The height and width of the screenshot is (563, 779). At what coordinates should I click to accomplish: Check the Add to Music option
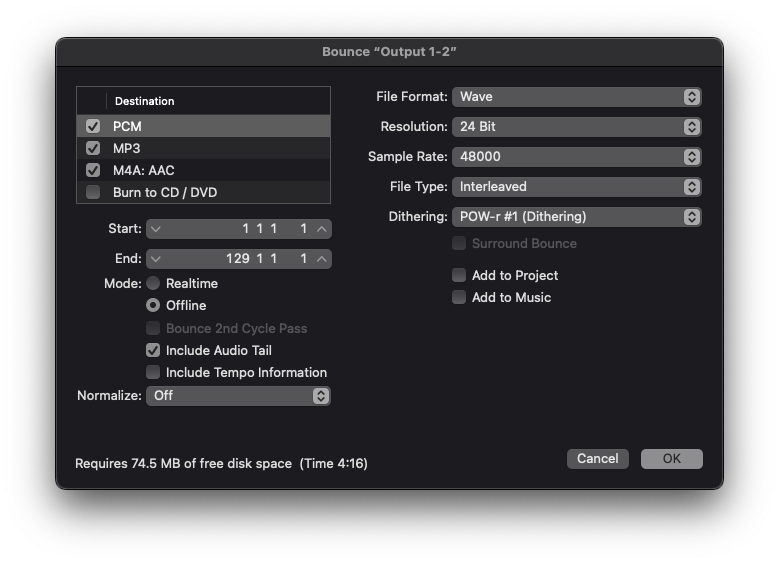459,298
